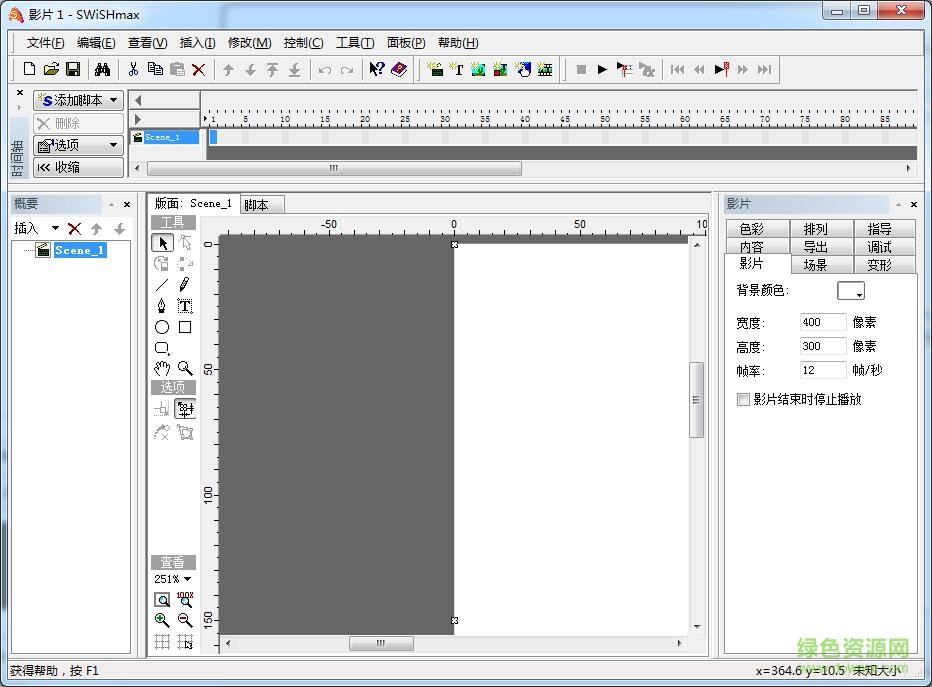Select the Hand pan tool
The image size is (932, 687).
[162, 369]
